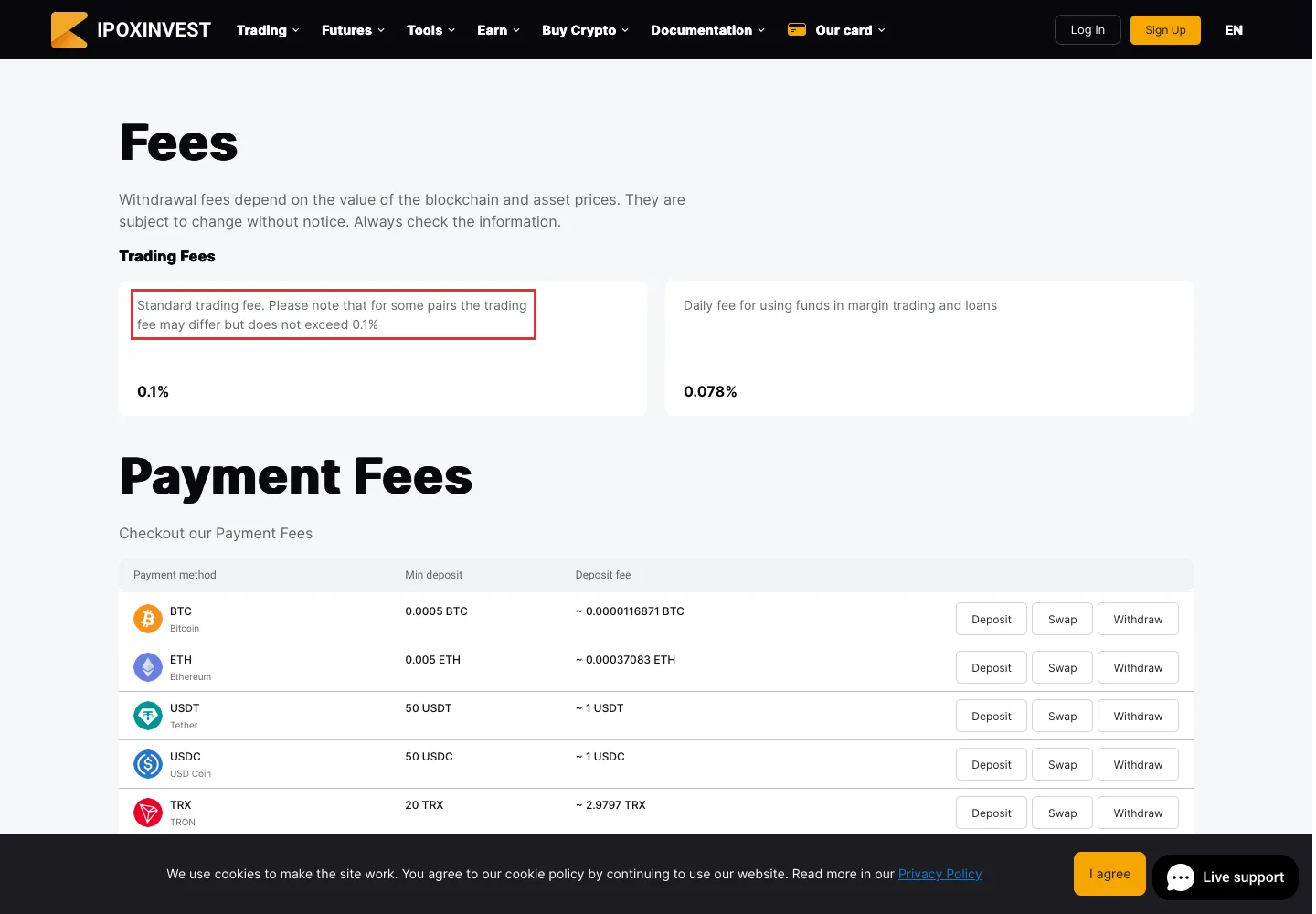
Task: Click the ~ 0.00037083 ETH deposit fee
Action: click(x=625, y=660)
